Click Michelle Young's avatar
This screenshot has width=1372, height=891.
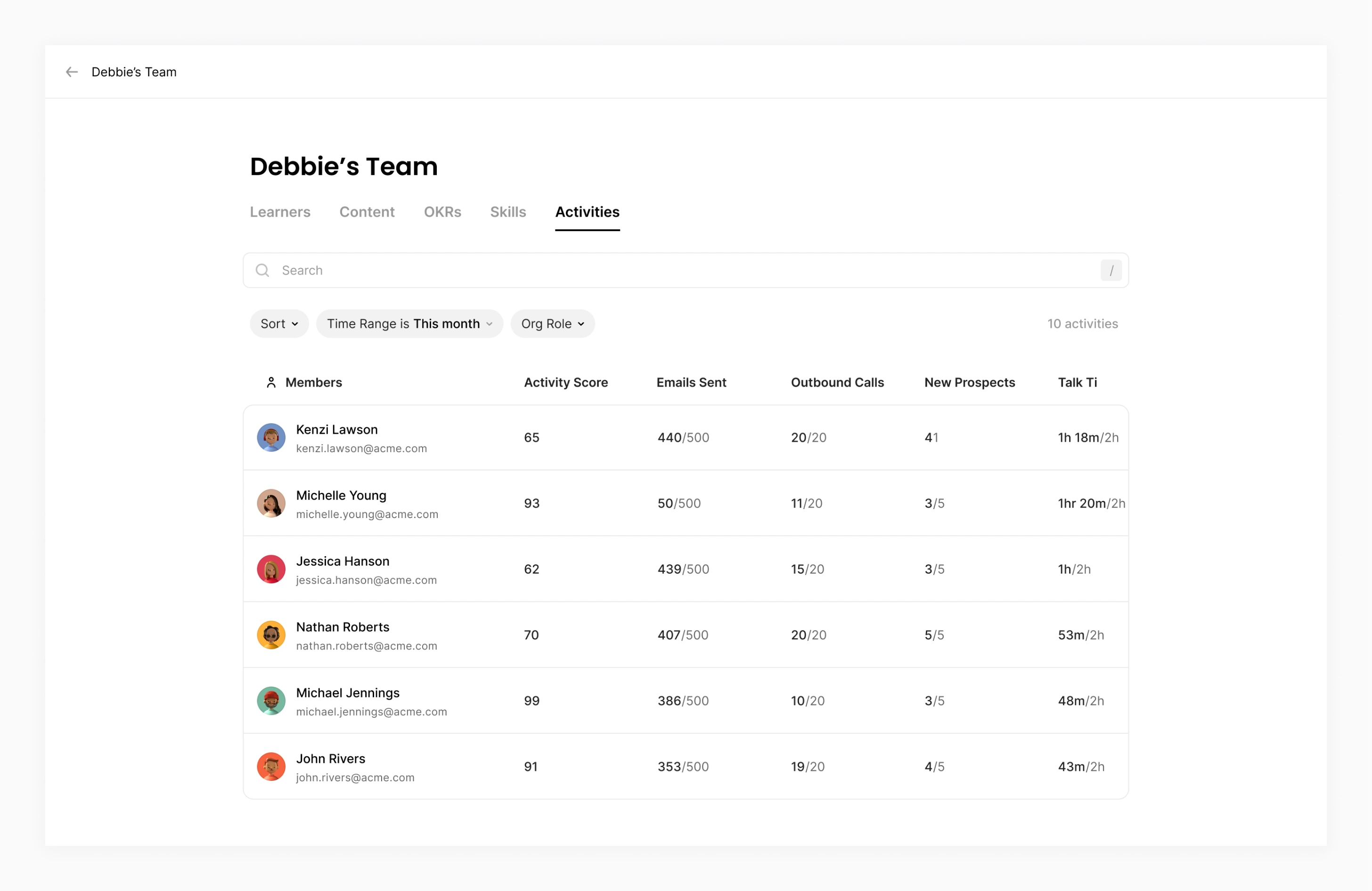coord(271,503)
